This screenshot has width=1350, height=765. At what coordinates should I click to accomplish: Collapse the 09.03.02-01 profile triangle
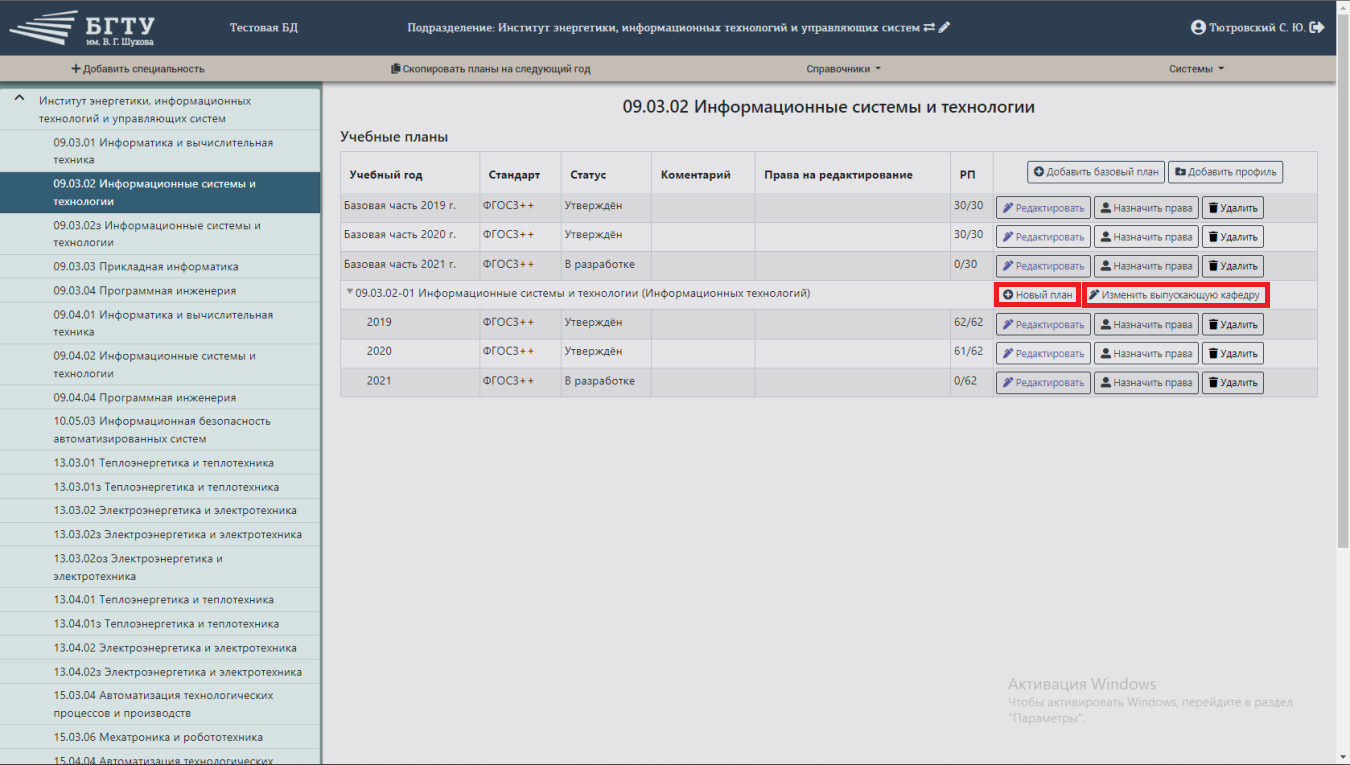pos(350,293)
